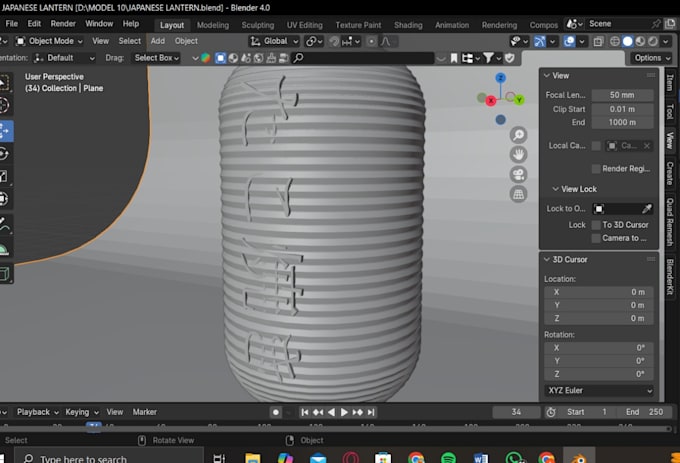This screenshot has width=680, height=463.
Task: Enable the Camera to View checkbox
Action: click(x=596, y=238)
